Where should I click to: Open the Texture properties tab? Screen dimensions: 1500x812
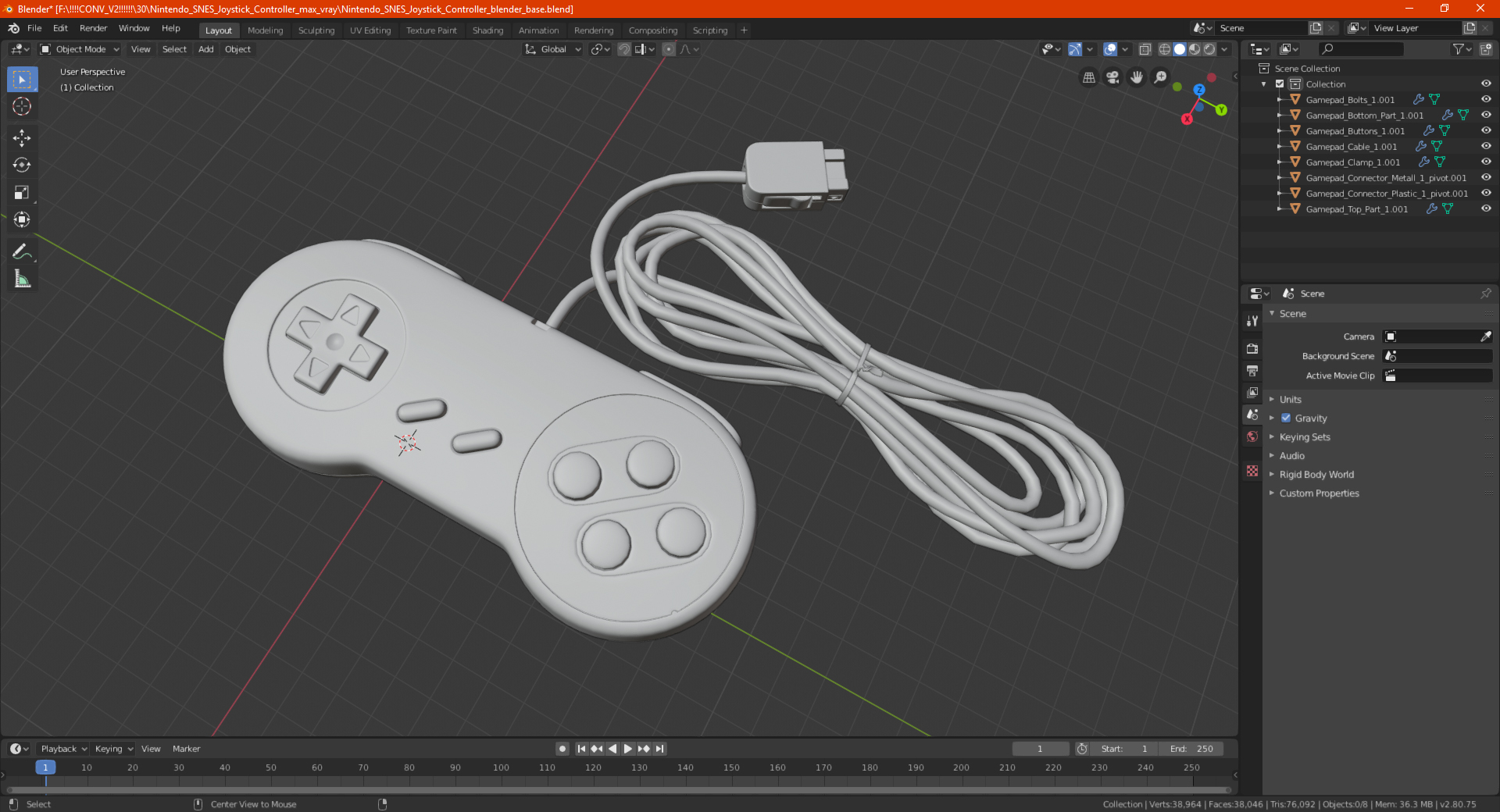(1252, 471)
